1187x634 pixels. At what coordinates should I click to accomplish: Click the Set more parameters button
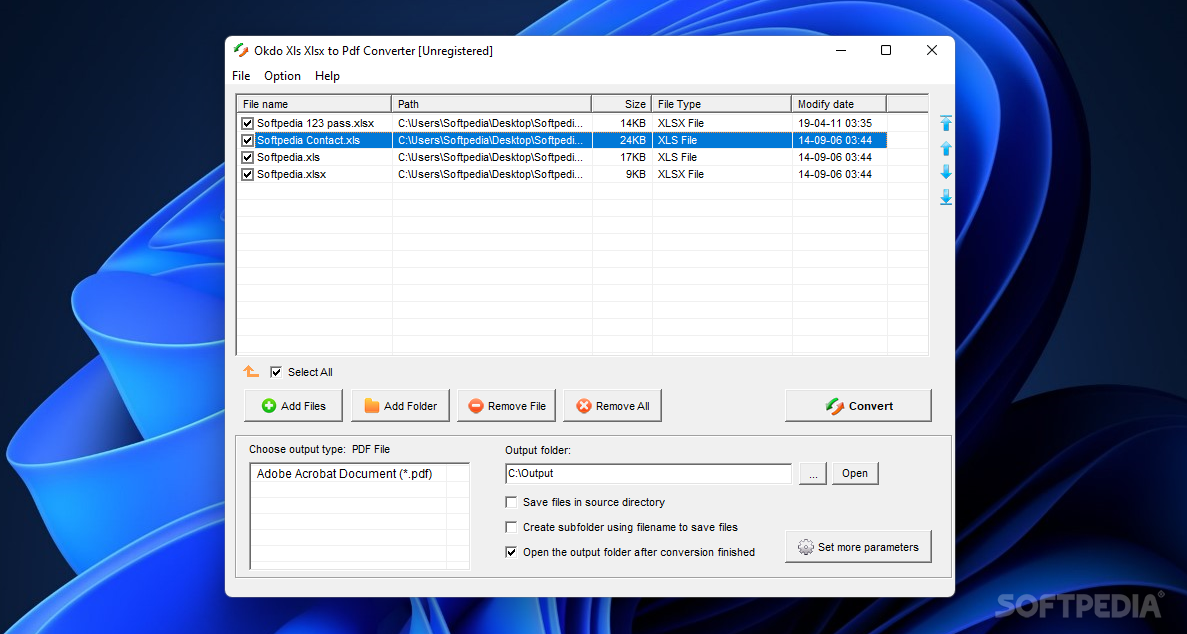point(858,547)
